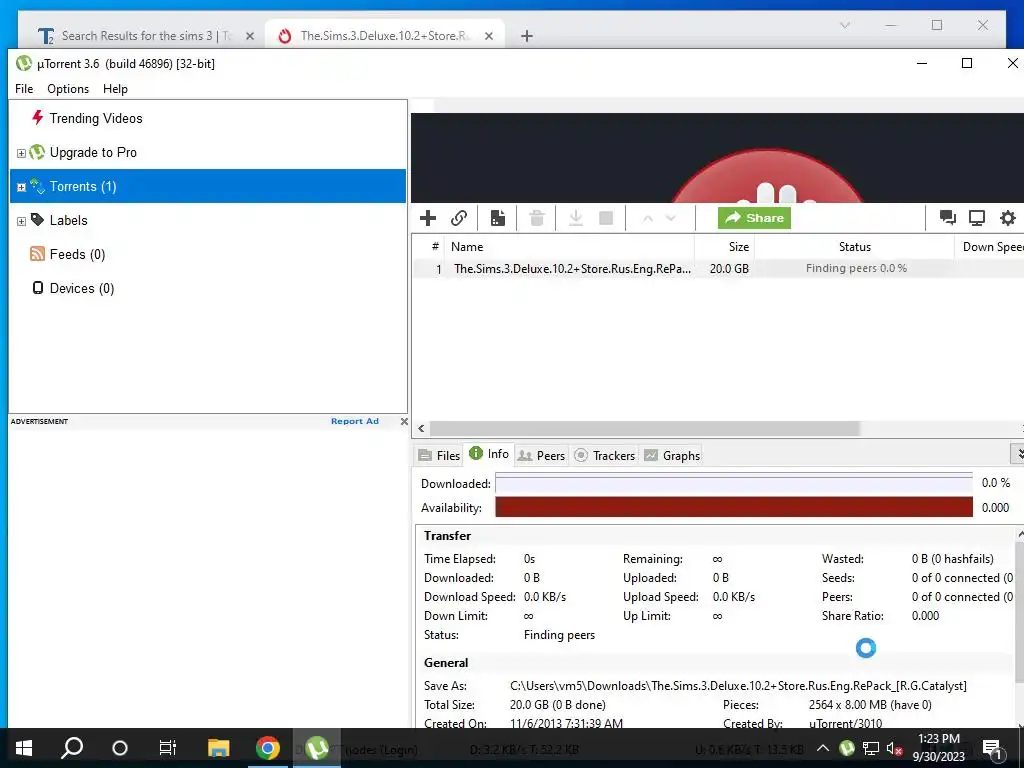Switch to the Trackers tab
The image size is (1024, 768).
click(605, 455)
